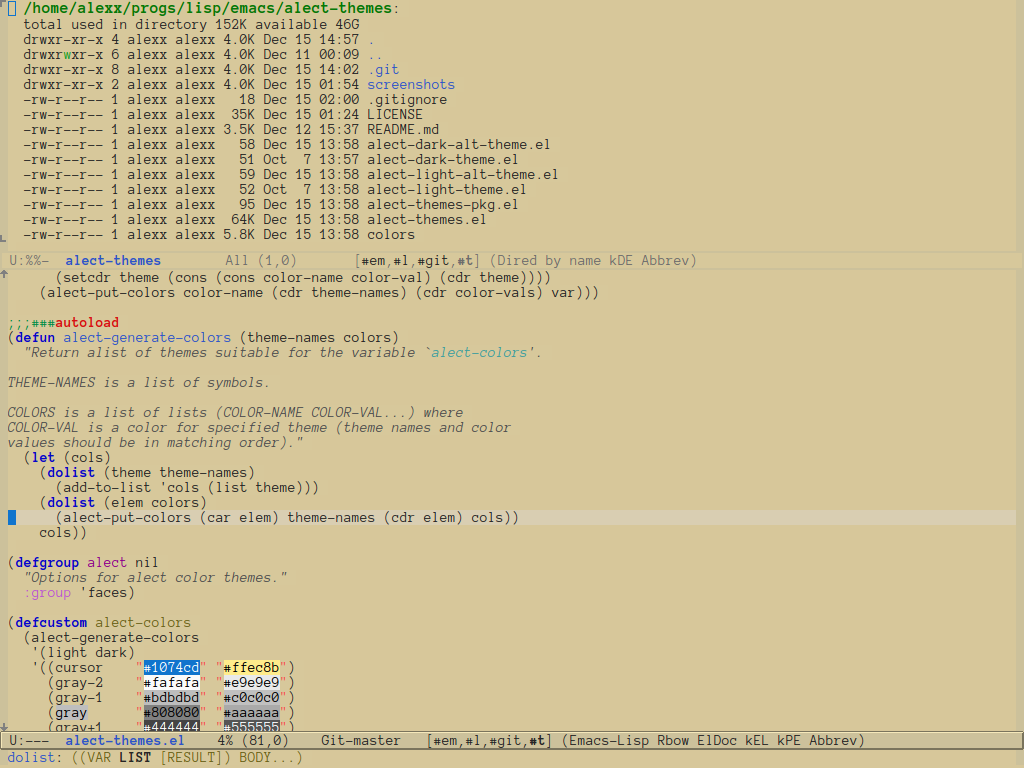Open README.md in the dired listing

click(403, 130)
